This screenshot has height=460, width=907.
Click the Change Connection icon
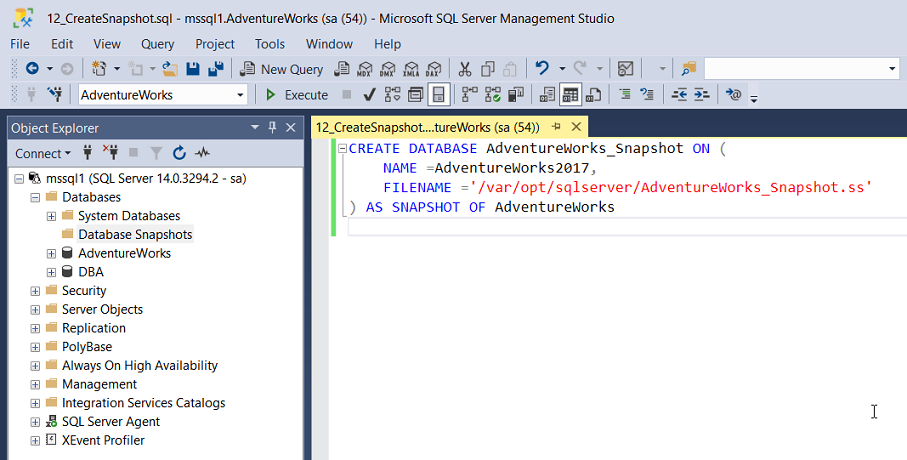click(x=55, y=94)
